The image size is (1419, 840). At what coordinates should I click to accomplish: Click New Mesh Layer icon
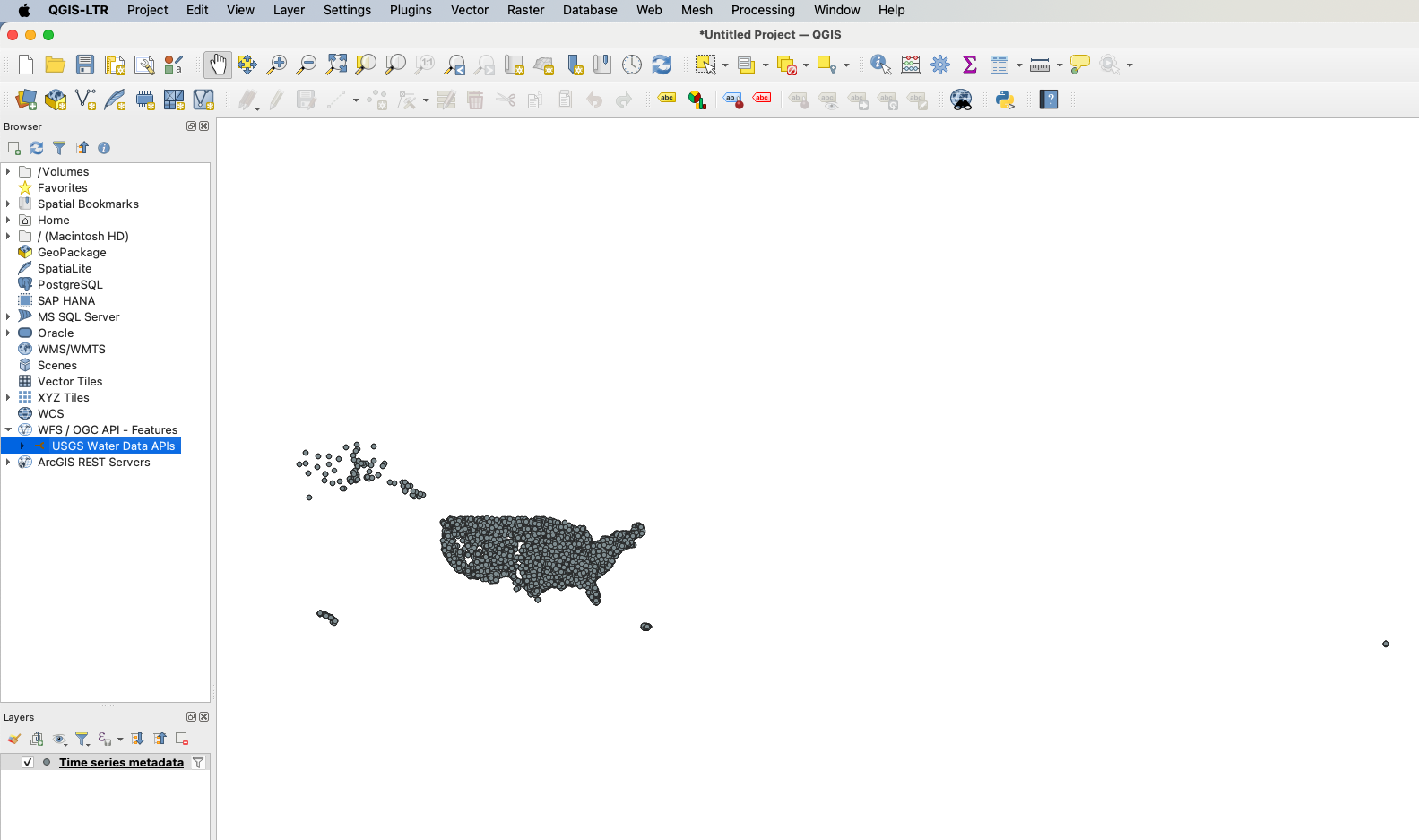pyautogui.click(x=174, y=100)
